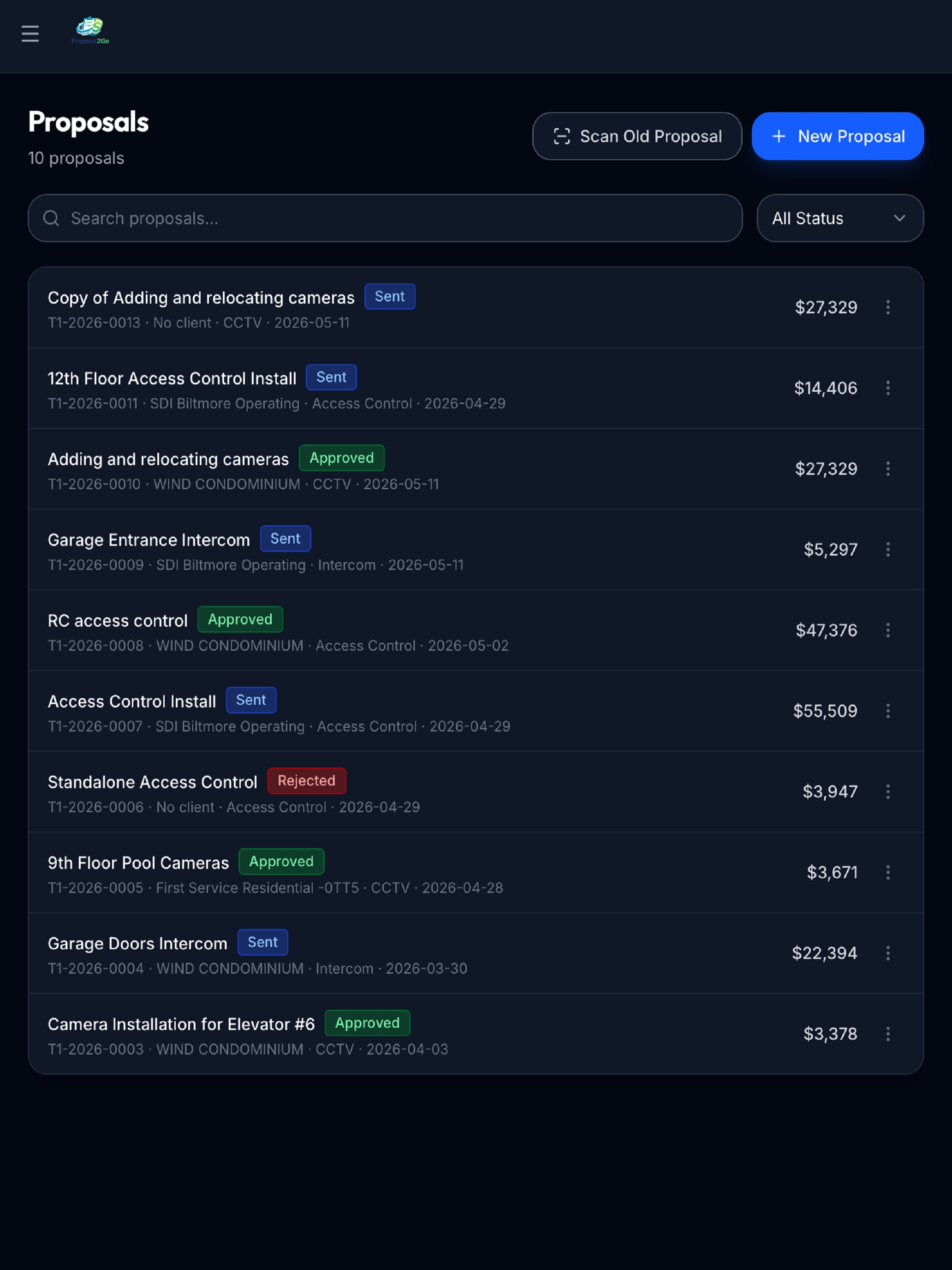952x1270 pixels.
Task: Click Sent badge on Garage Doors Intercom
Action: point(263,942)
